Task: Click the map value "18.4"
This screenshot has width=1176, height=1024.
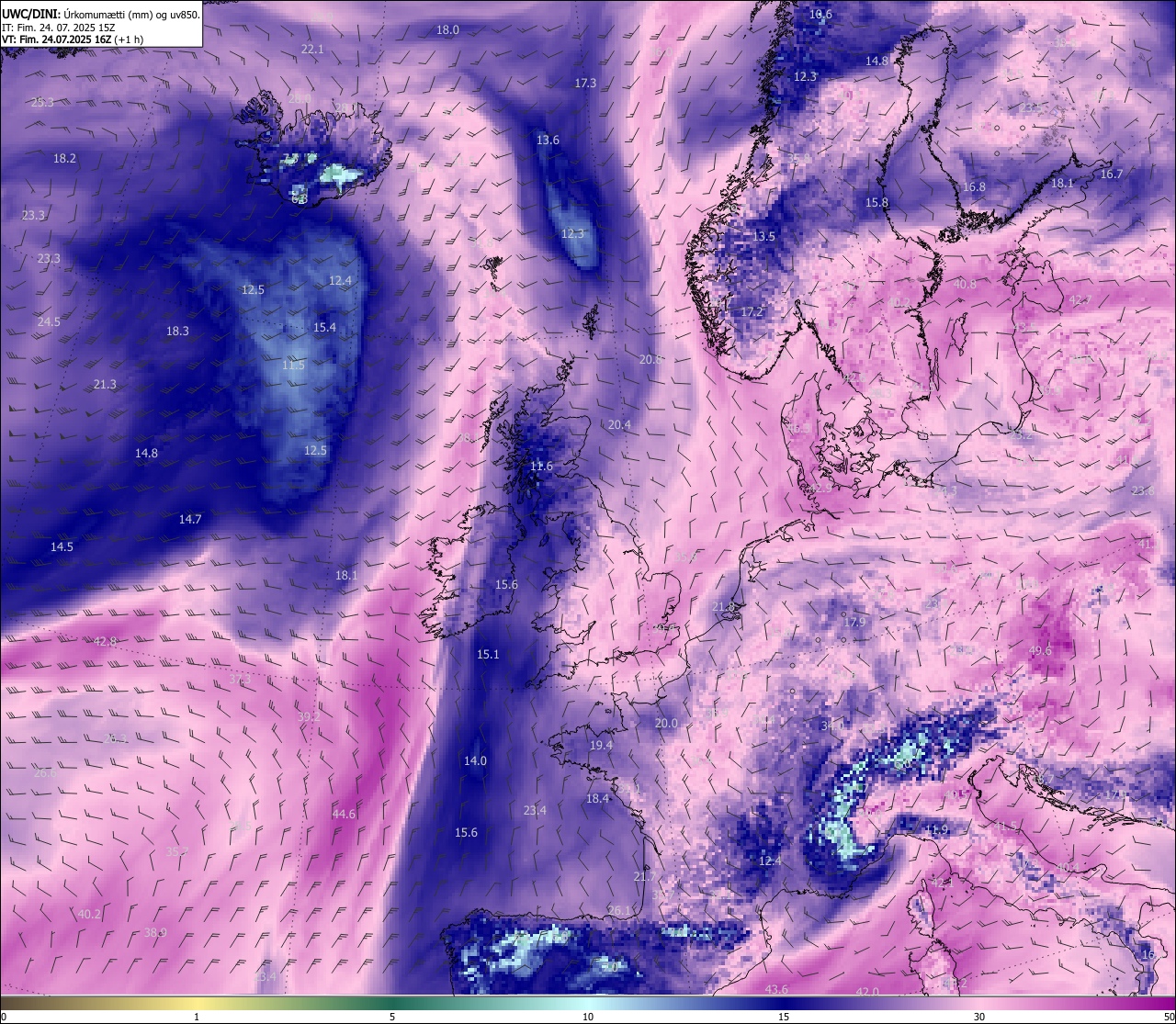Action: click(597, 798)
